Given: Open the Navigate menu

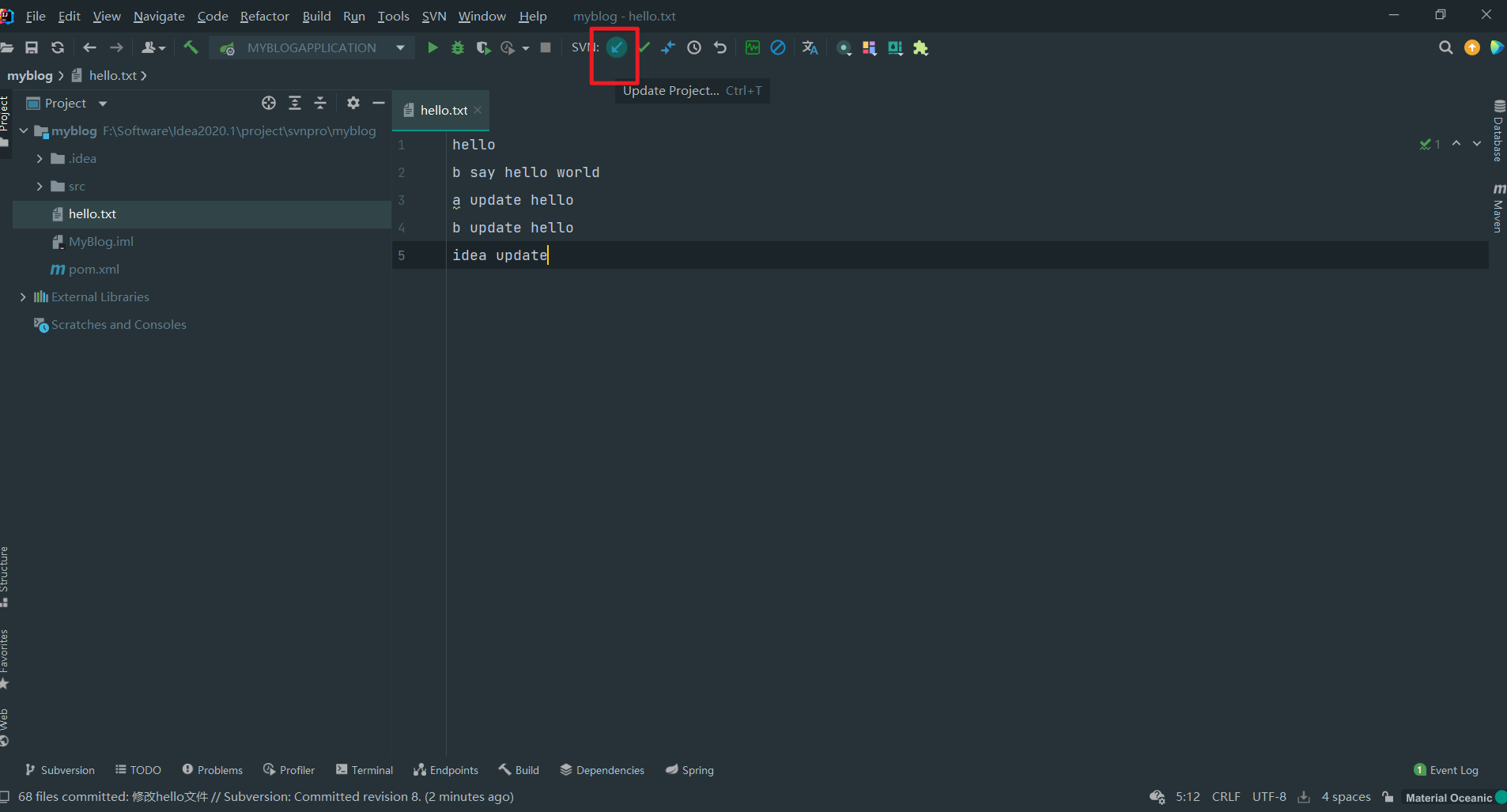Looking at the screenshot, I should 159,16.
